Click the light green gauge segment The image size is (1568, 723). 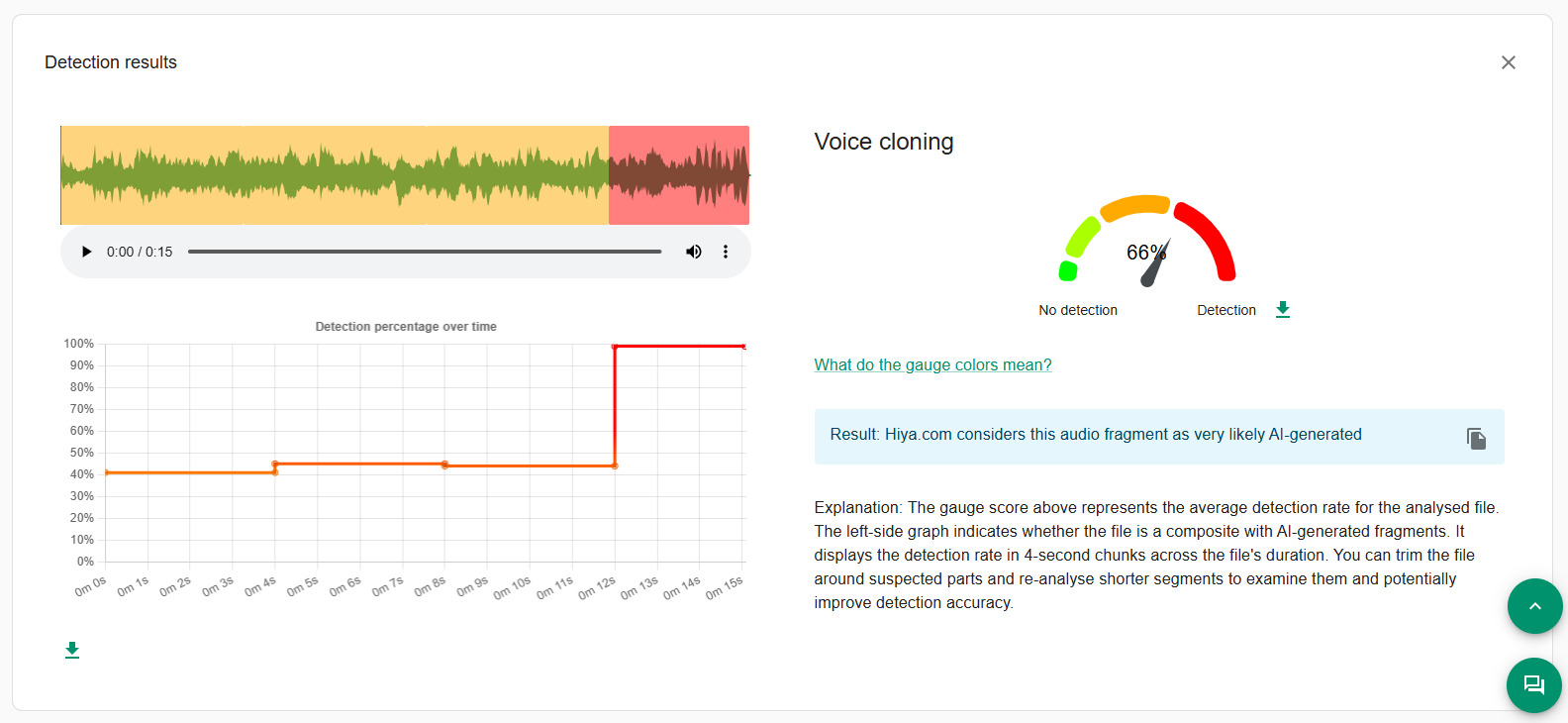pyautogui.click(x=1082, y=237)
